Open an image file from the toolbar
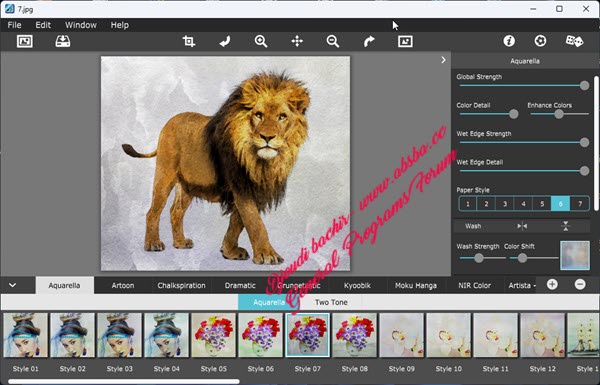Screen dimensions: 600x385 pos(25,41)
